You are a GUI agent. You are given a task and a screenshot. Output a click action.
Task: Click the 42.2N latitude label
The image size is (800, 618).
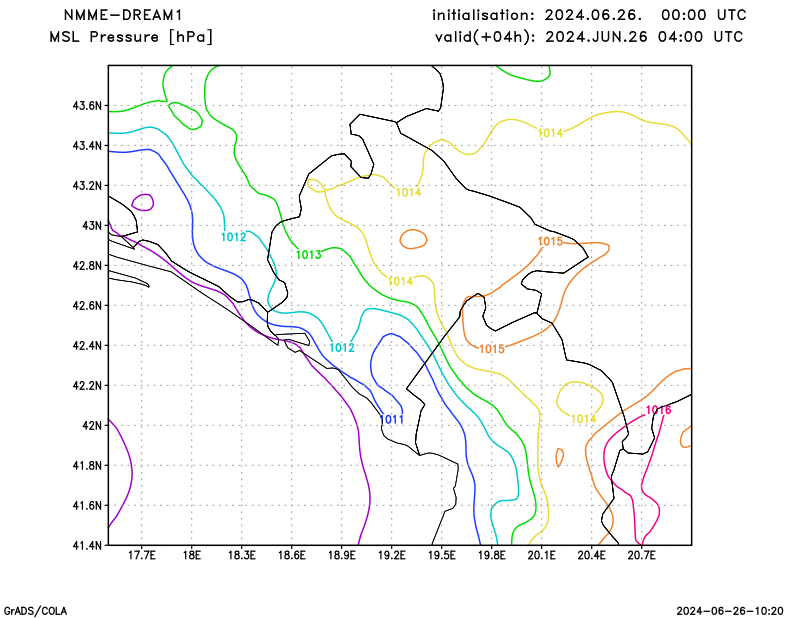click(x=87, y=386)
